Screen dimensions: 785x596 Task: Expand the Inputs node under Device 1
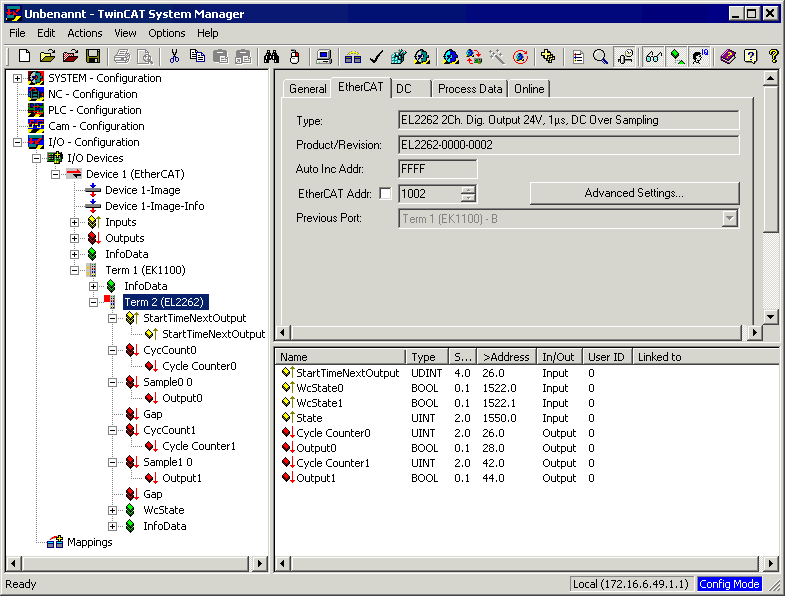click(75, 222)
